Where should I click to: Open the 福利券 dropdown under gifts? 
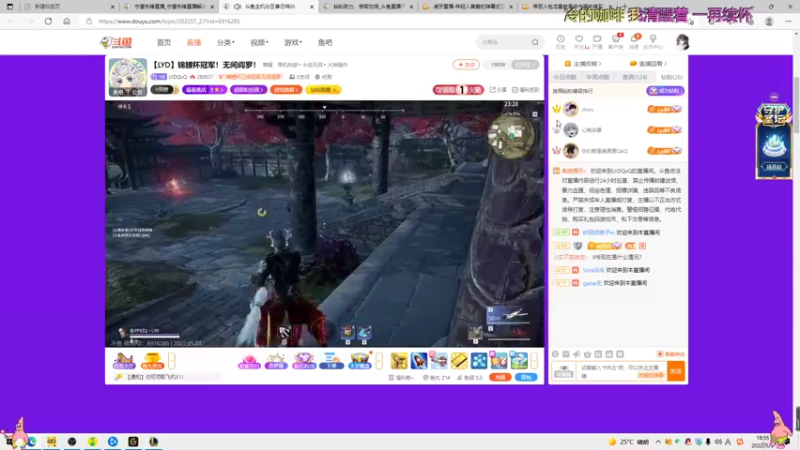(401, 378)
